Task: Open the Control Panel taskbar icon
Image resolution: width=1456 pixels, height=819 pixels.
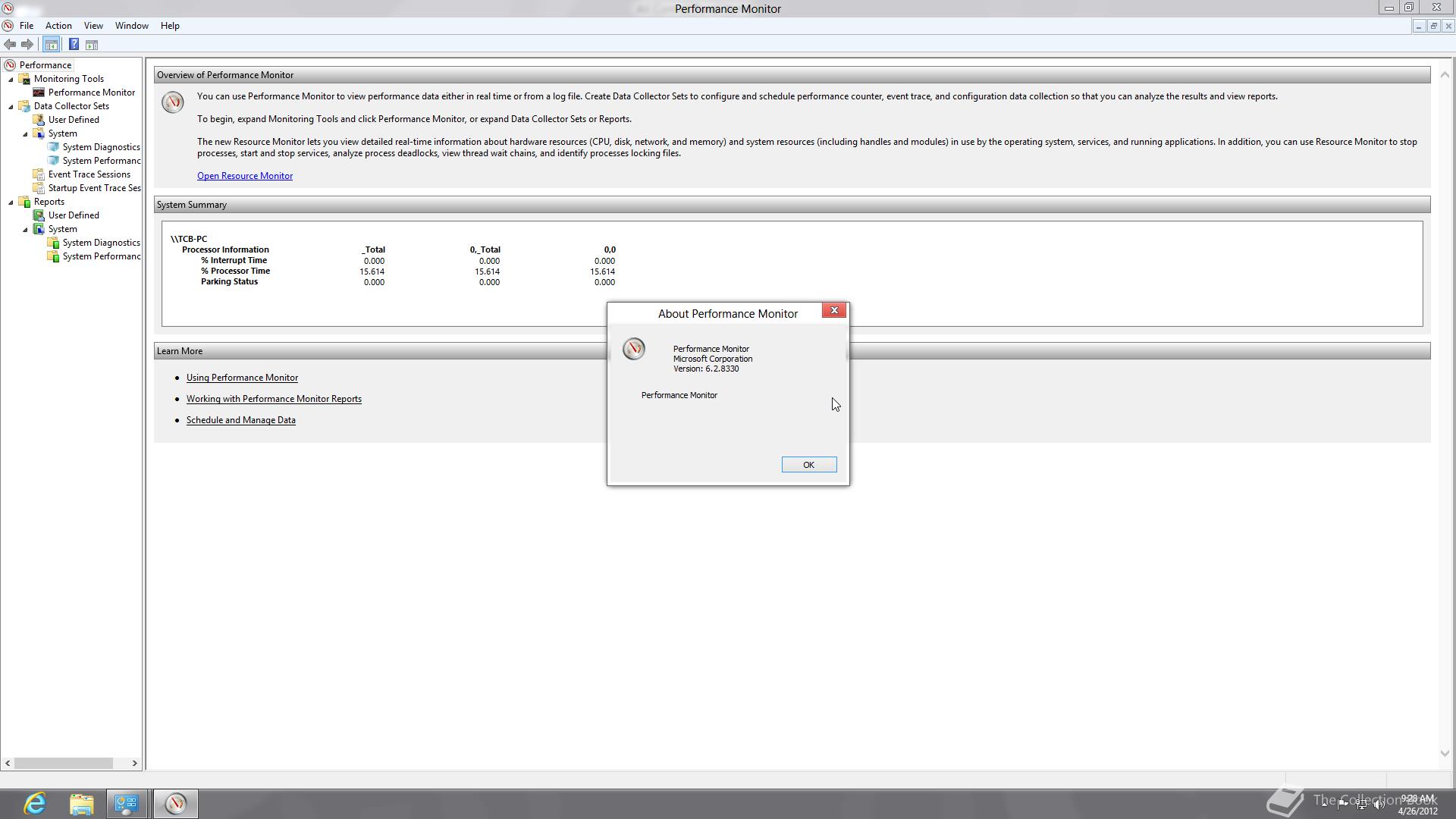Action: click(126, 804)
